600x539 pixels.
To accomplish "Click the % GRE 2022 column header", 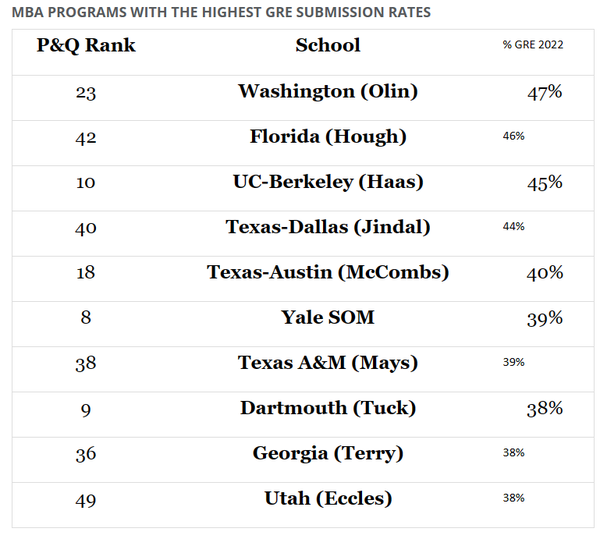I will (x=532, y=46).
